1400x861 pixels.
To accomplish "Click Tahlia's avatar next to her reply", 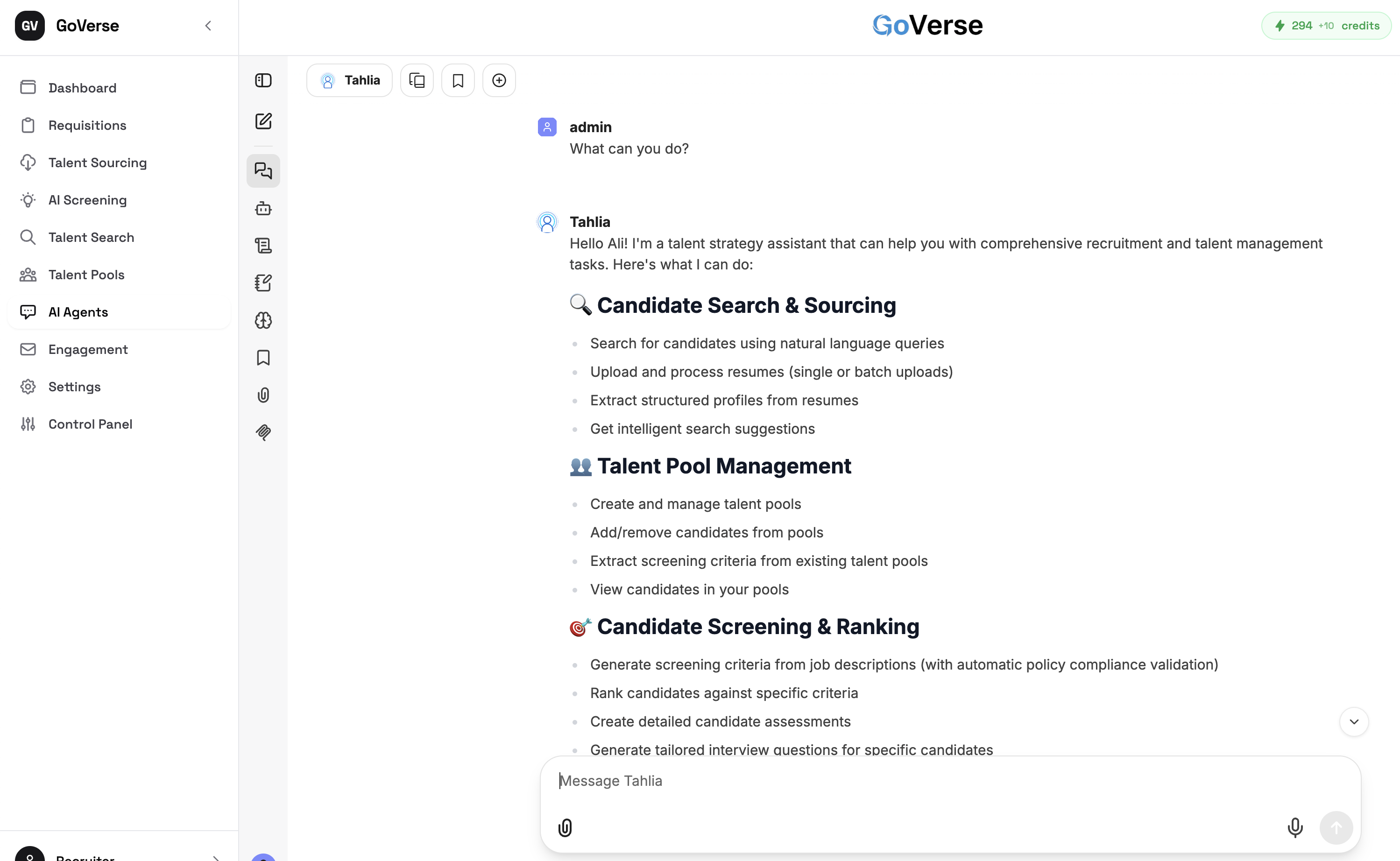I will pyautogui.click(x=547, y=222).
